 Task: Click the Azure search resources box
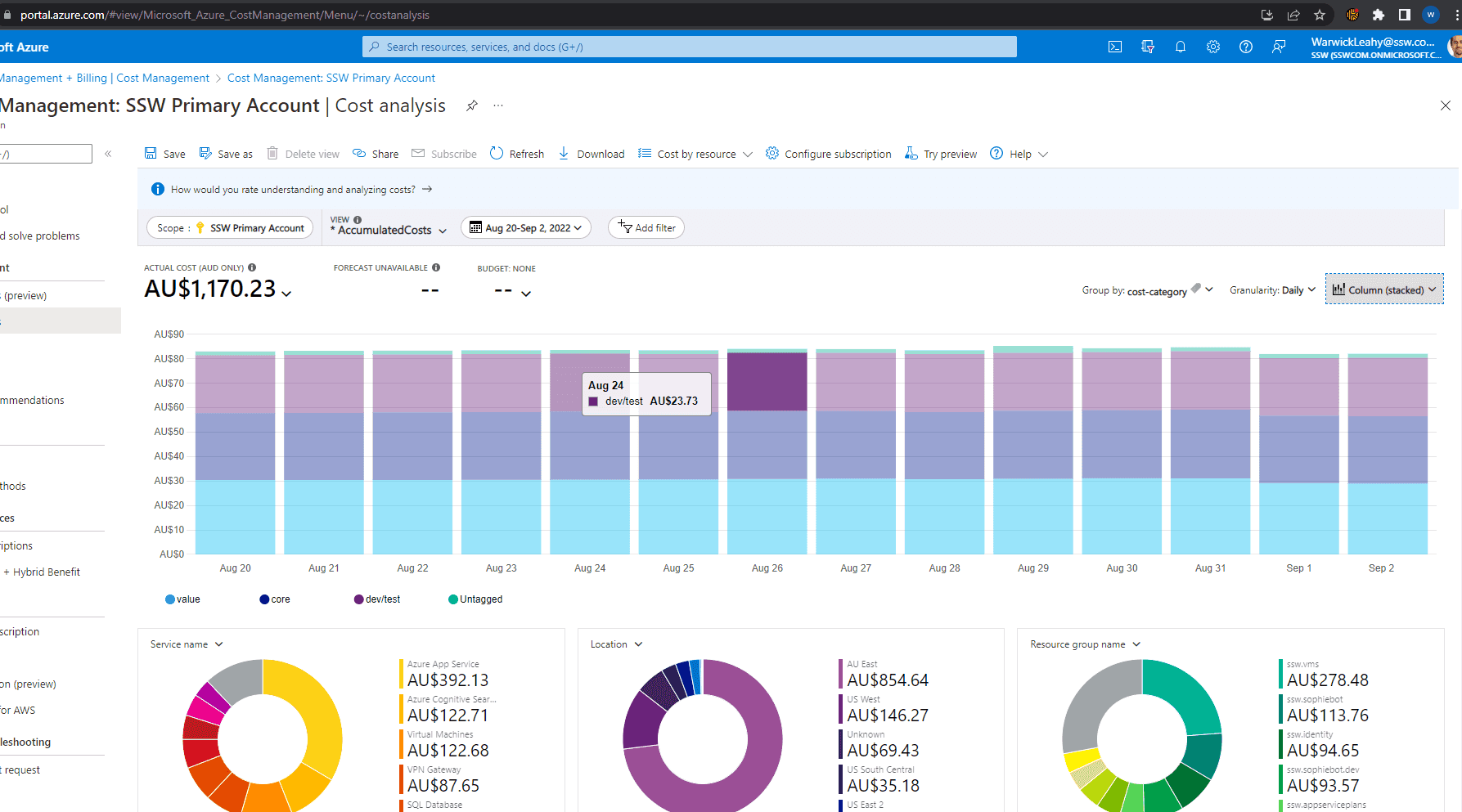pyautogui.click(x=689, y=47)
